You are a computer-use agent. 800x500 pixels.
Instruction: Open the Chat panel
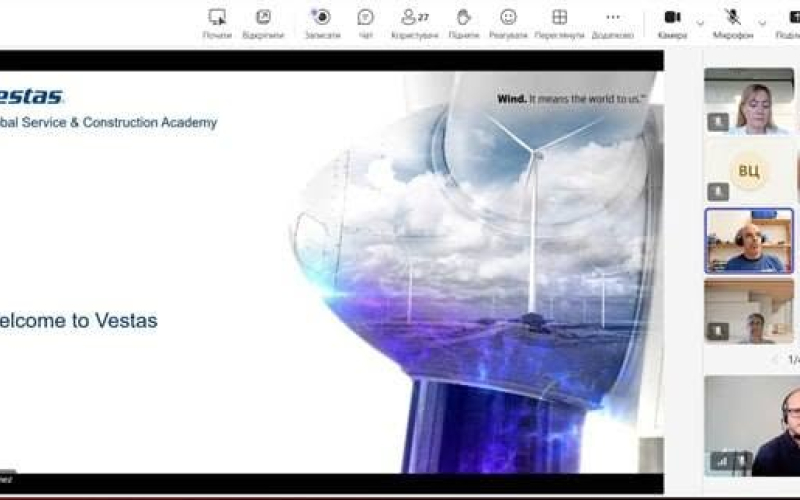365,23
